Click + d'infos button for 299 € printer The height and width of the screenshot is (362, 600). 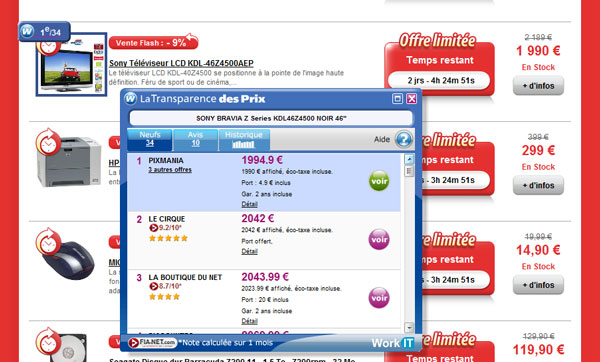538,185
